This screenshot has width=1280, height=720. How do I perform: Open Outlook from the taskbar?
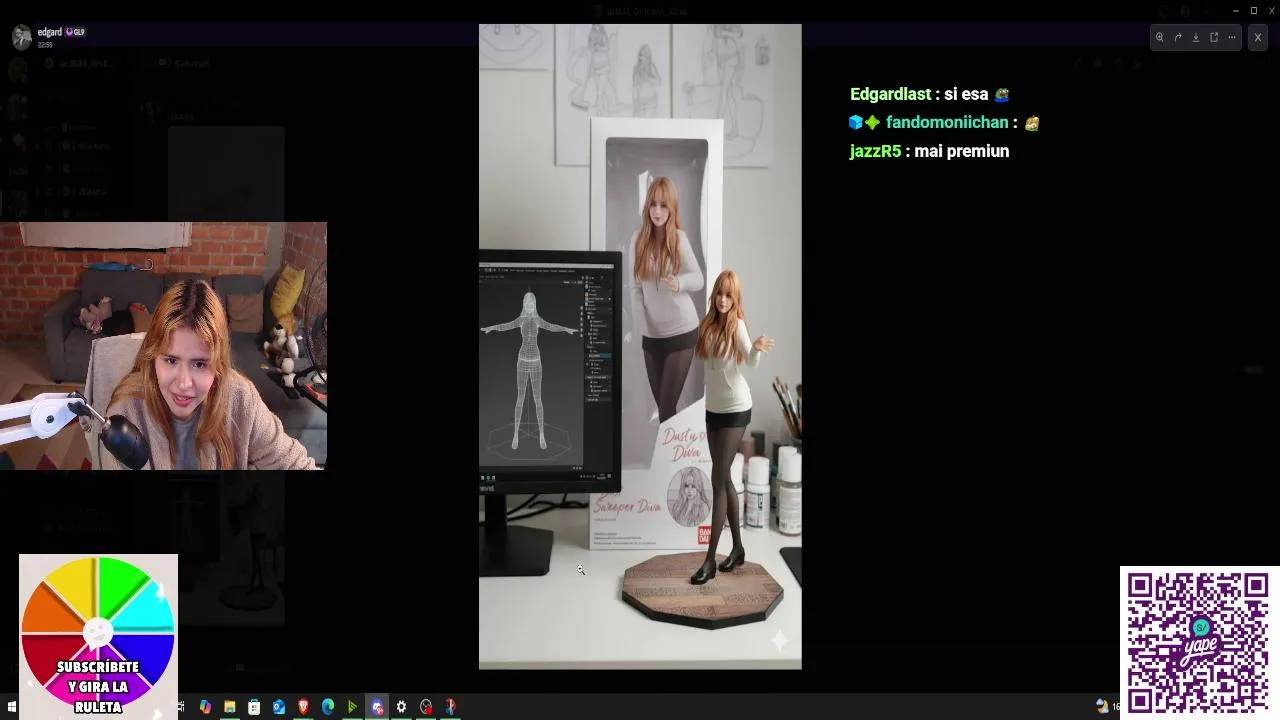point(279,707)
